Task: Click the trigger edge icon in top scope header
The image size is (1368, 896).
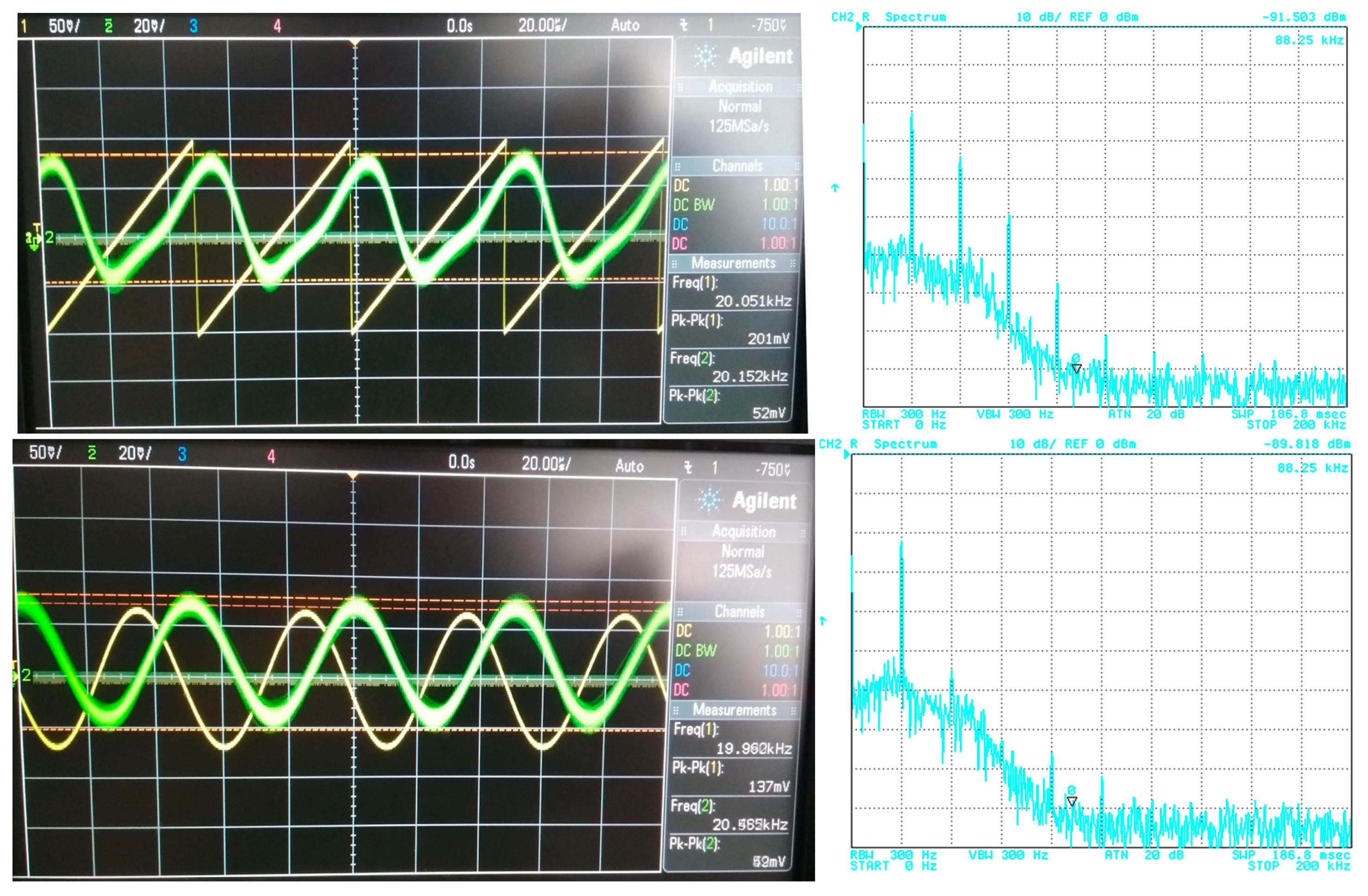Action: pos(684,26)
